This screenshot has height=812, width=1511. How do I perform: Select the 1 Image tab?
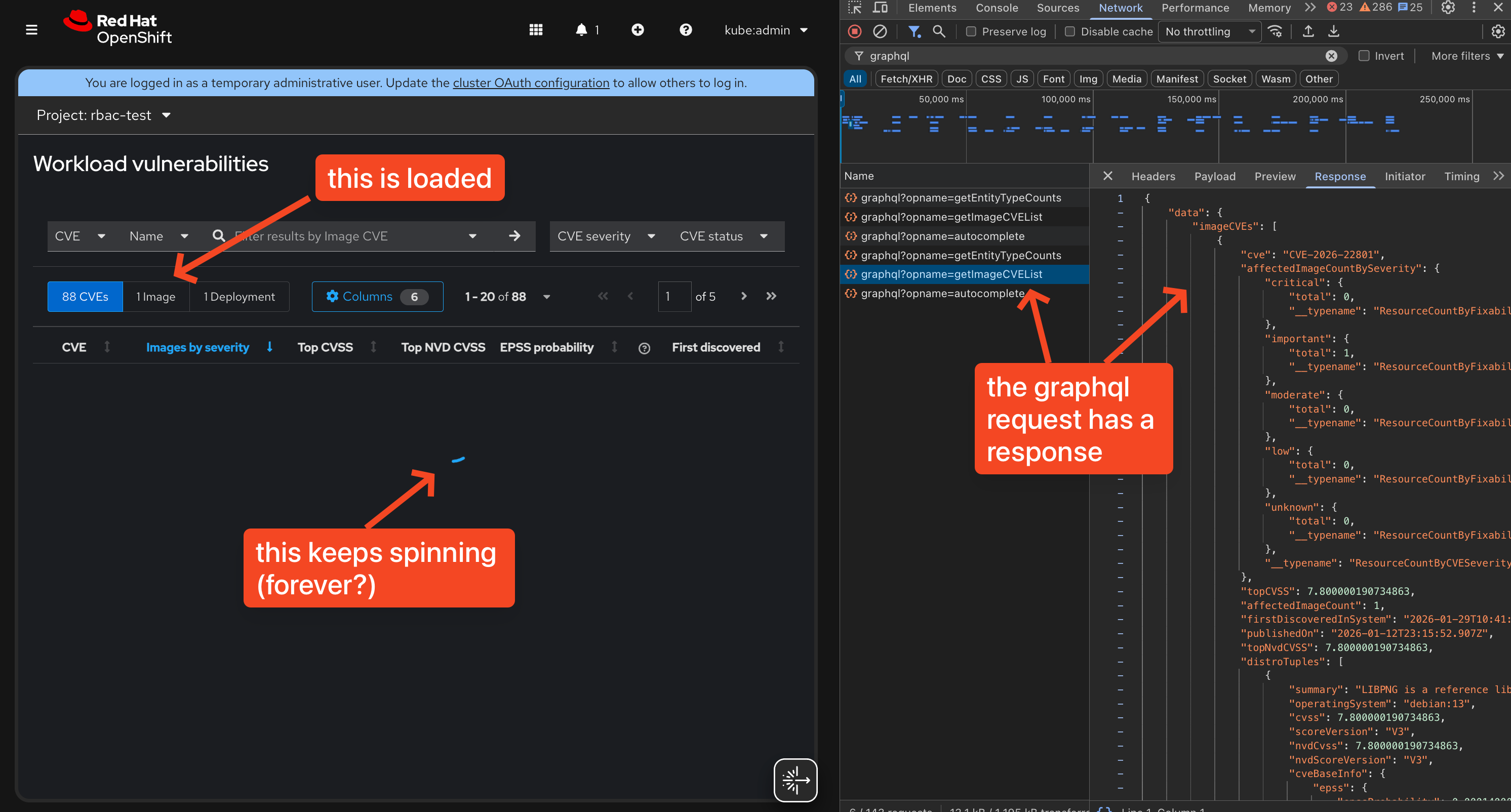pyautogui.click(x=156, y=297)
